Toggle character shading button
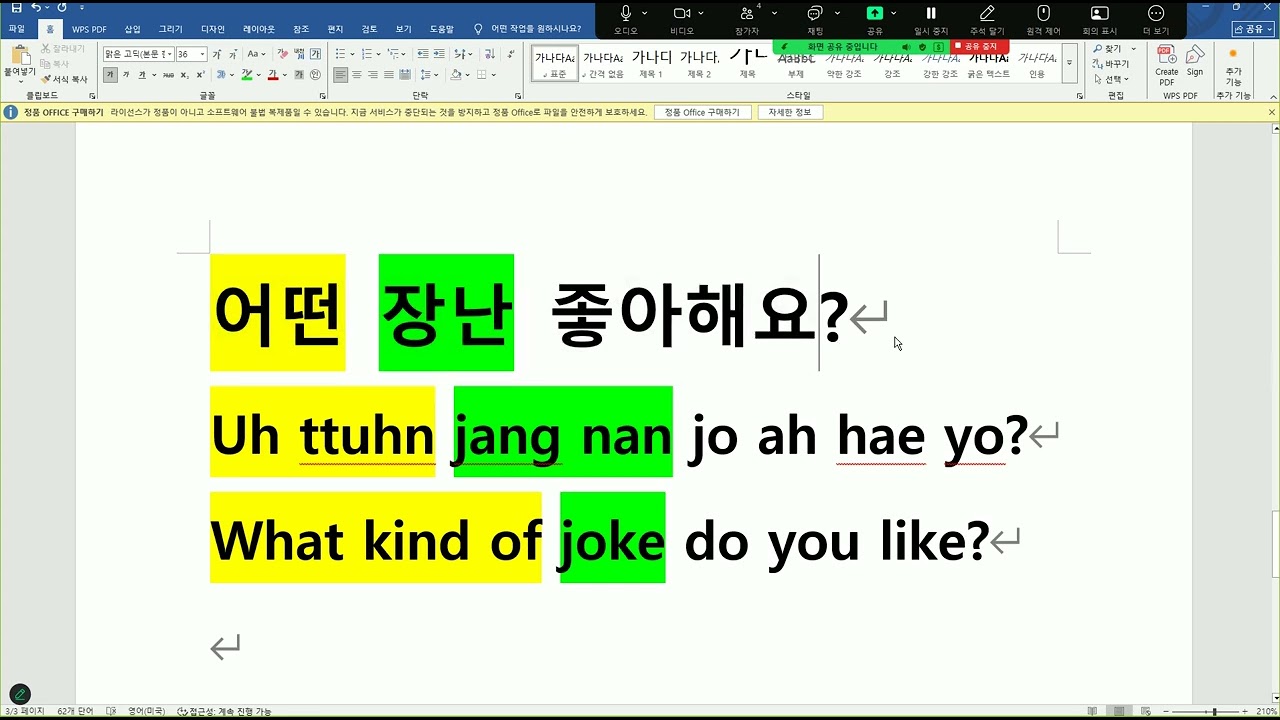Viewport: 1280px width, 720px height. (x=299, y=75)
